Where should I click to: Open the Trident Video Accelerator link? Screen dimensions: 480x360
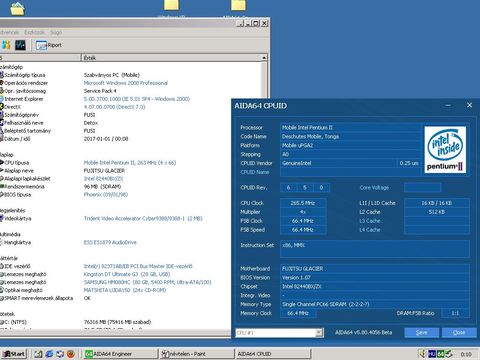point(143,219)
